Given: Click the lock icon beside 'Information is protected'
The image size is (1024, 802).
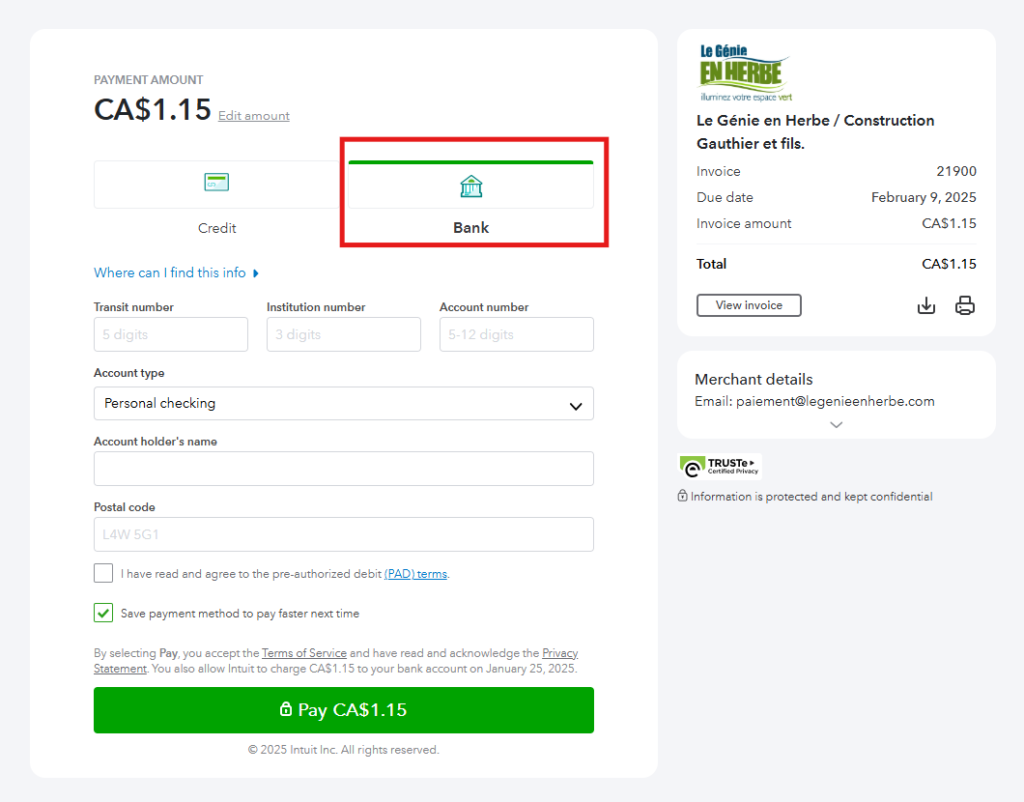Looking at the screenshot, I should click(682, 496).
